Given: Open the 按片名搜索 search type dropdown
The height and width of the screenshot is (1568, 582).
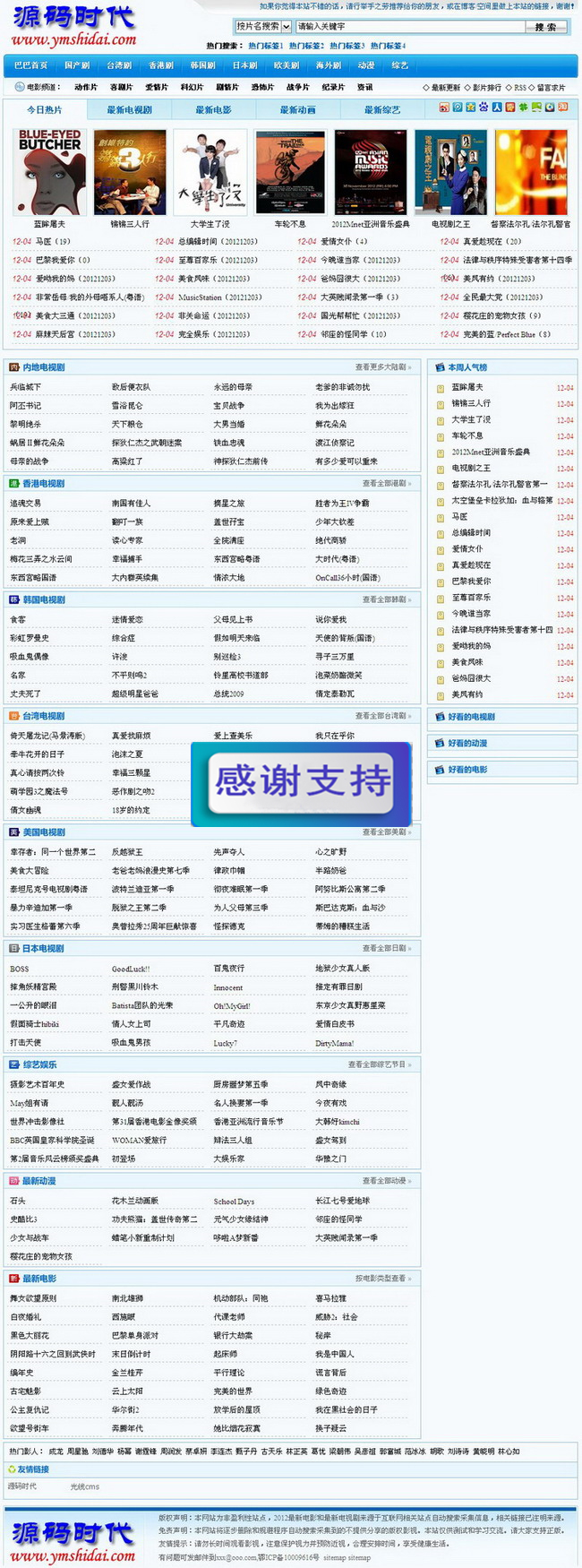Looking at the screenshot, I should (x=263, y=27).
